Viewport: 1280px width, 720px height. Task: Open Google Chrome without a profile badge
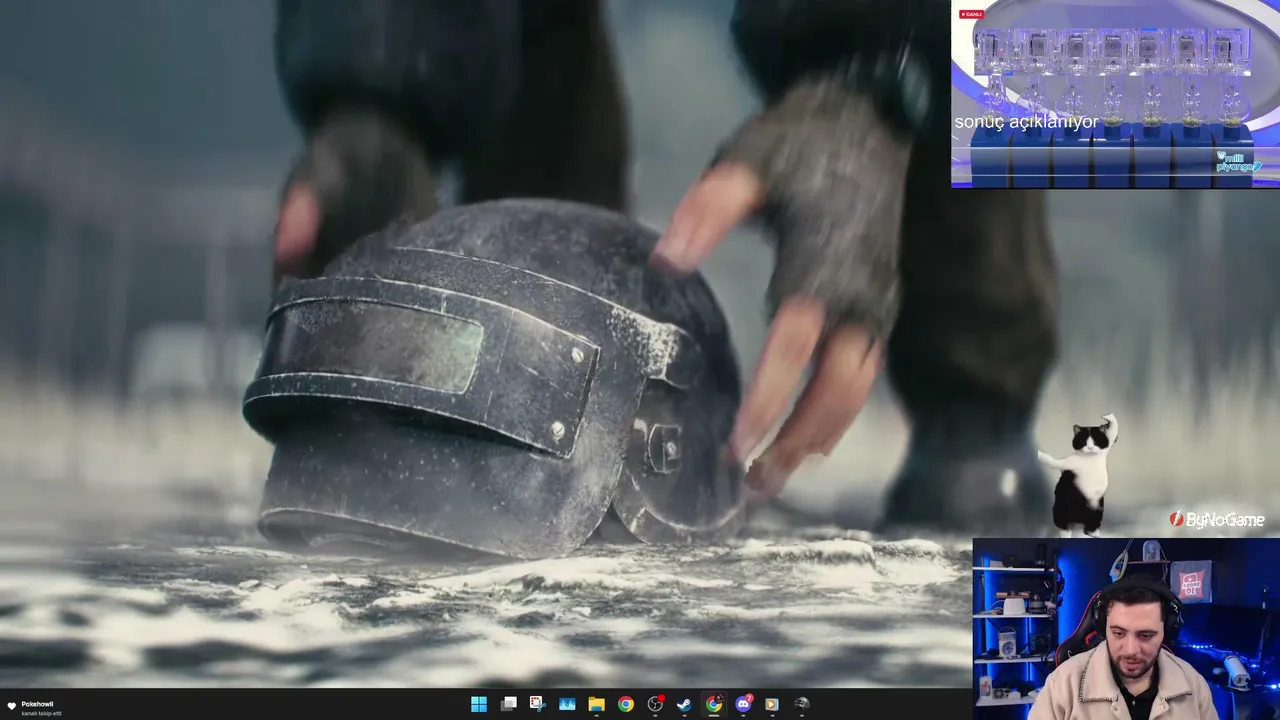coord(625,704)
